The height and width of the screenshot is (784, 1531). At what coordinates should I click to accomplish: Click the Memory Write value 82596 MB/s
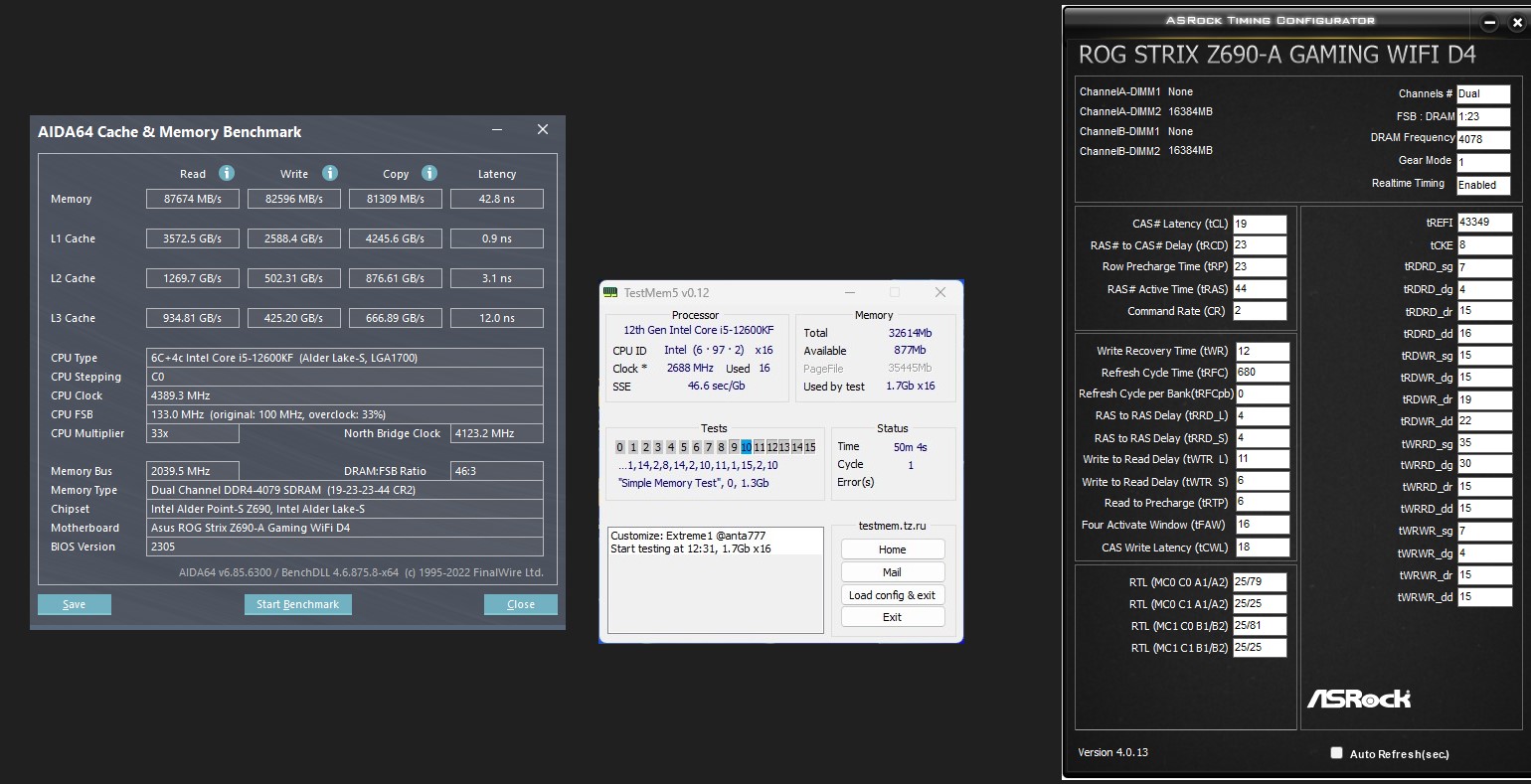tap(294, 199)
